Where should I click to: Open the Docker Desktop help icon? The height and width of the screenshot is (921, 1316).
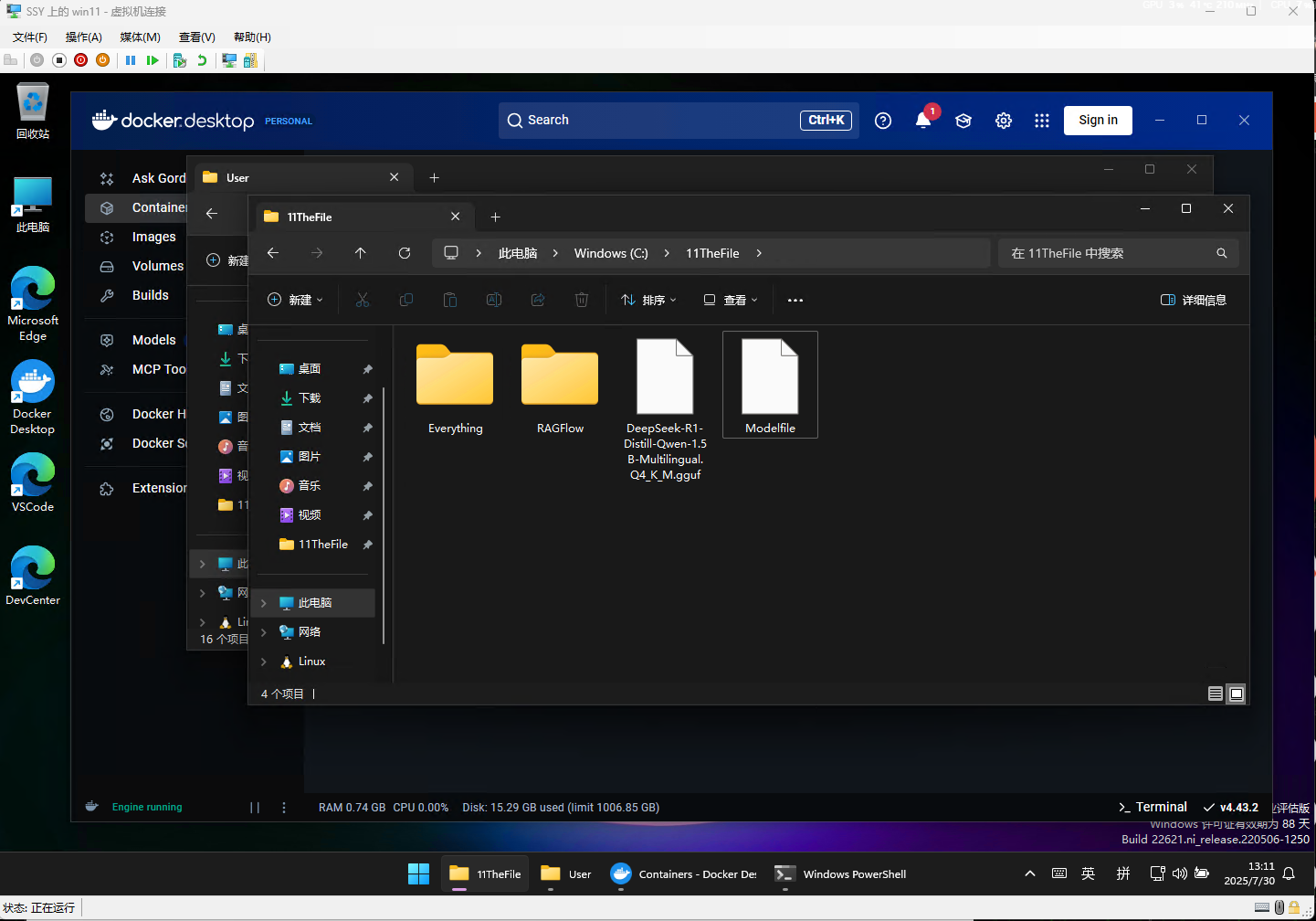pyautogui.click(x=883, y=121)
